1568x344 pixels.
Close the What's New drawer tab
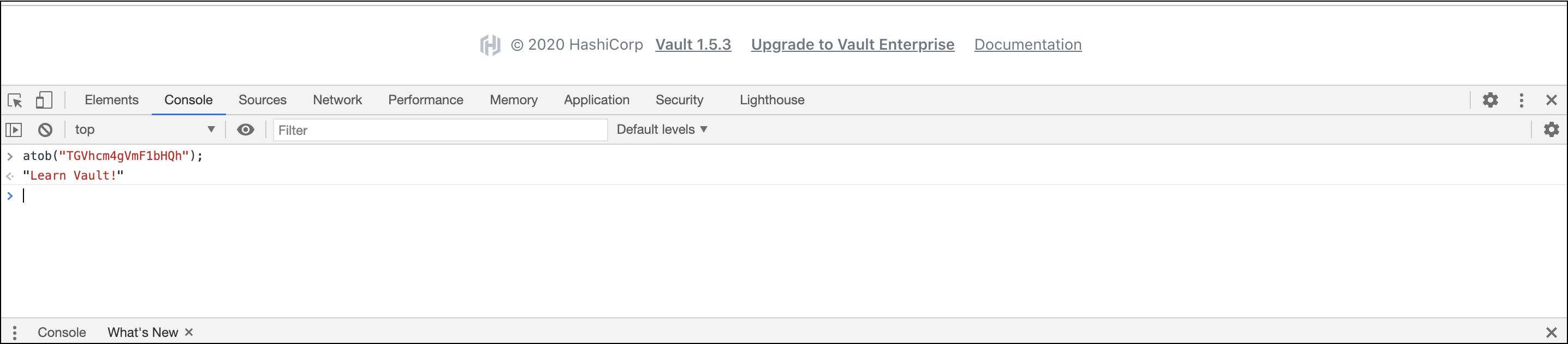[x=189, y=333]
